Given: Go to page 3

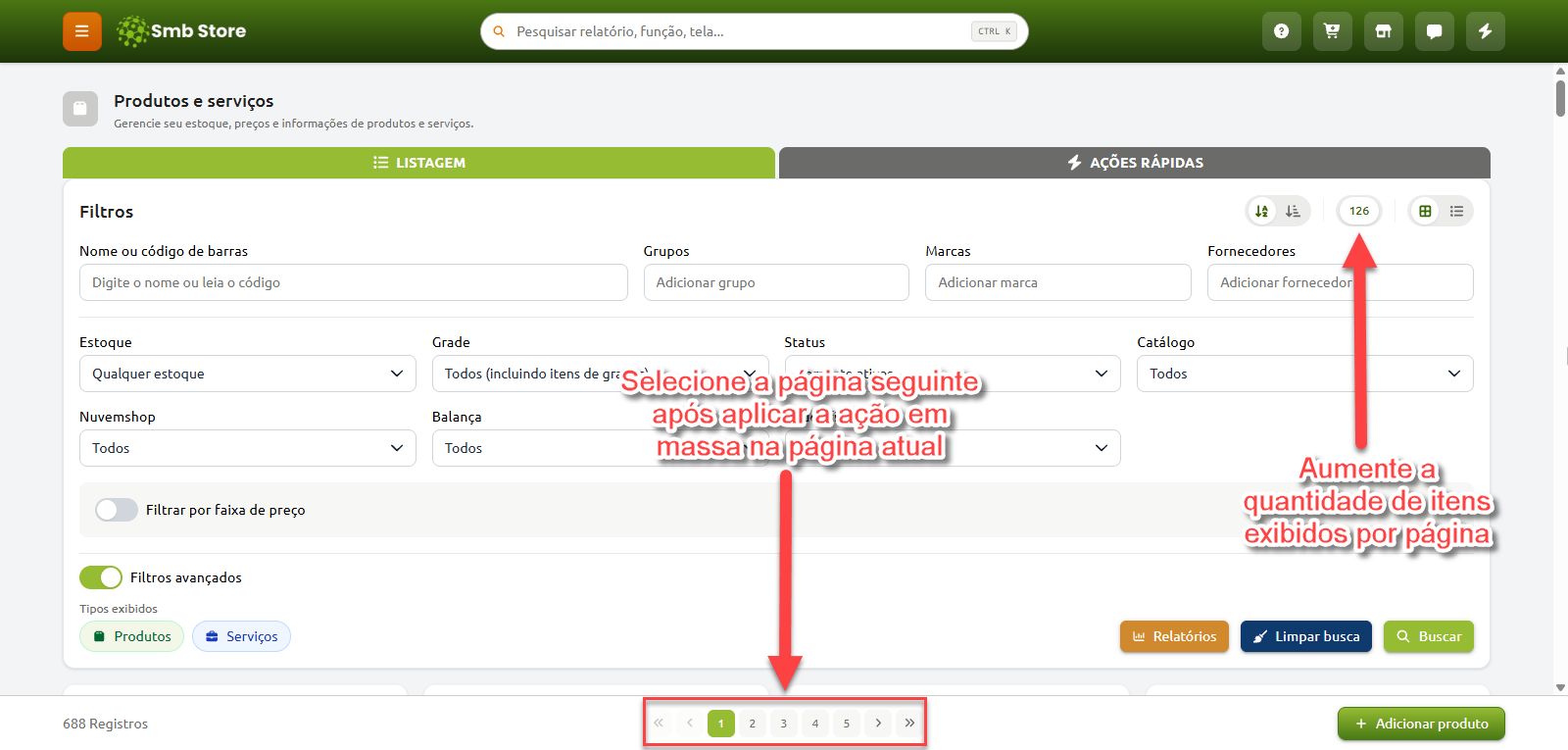Looking at the screenshot, I should pyautogui.click(x=784, y=724).
